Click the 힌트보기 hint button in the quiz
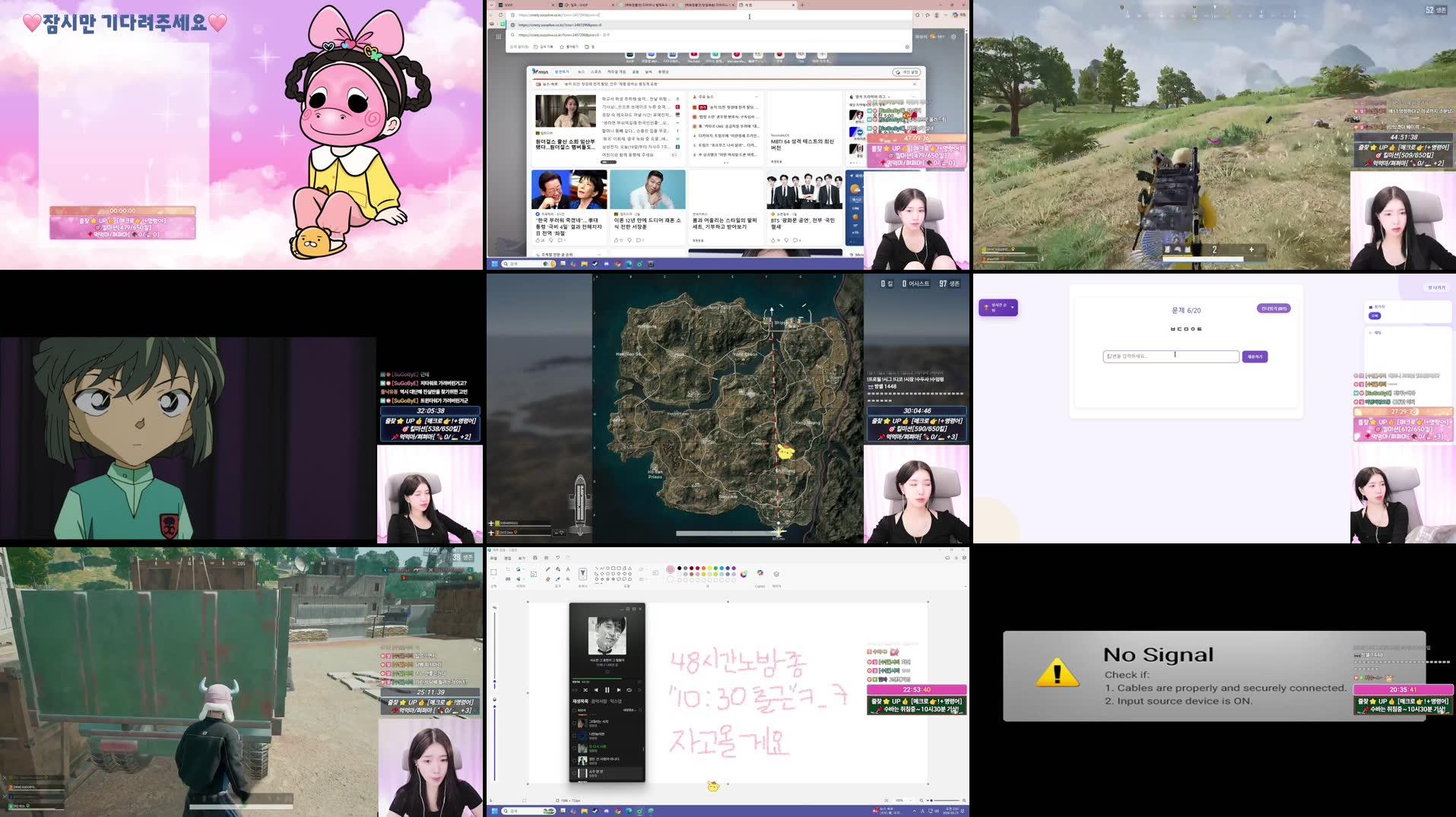Screen dimensions: 1456x817 pos(1274,309)
